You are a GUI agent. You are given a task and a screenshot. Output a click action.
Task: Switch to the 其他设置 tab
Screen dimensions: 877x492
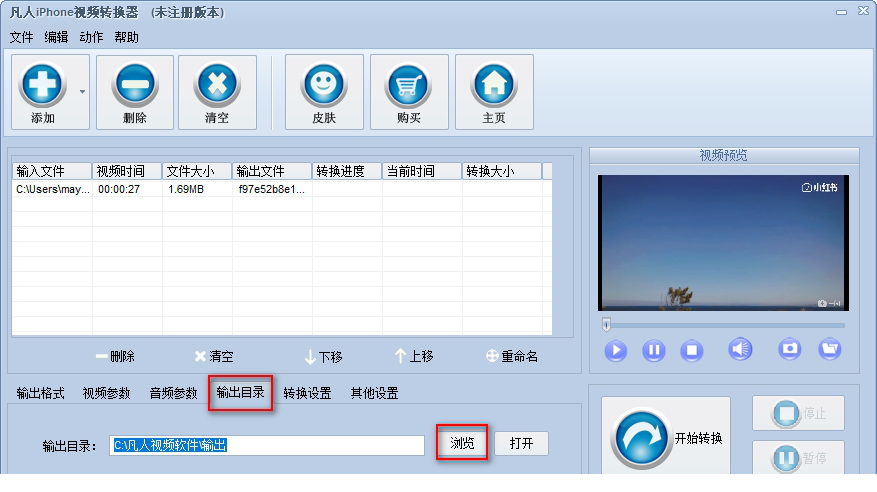374,394
